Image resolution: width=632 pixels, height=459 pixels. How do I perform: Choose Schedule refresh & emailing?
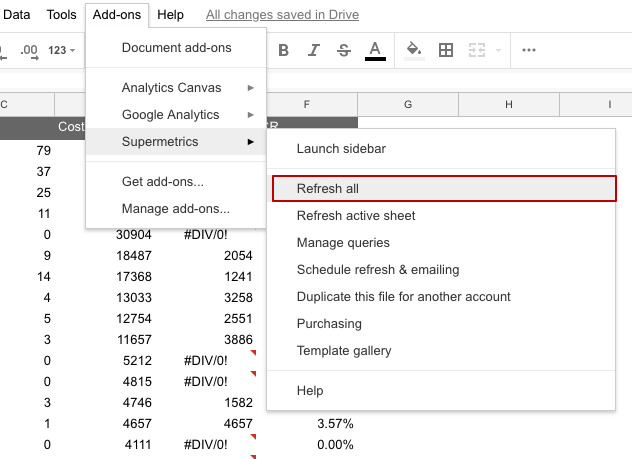pos(378,270)
